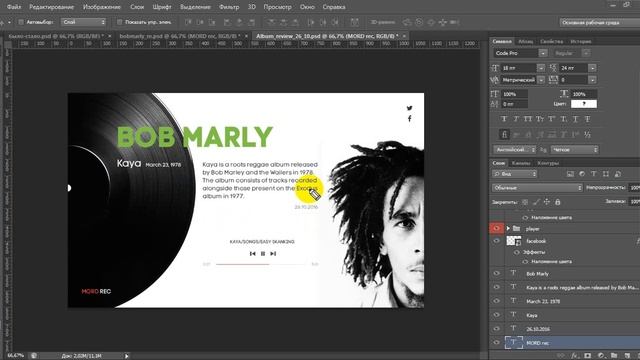Add layer mask icon at panel bottom
This screenshot has width=640, height=360.
point(588,356)
